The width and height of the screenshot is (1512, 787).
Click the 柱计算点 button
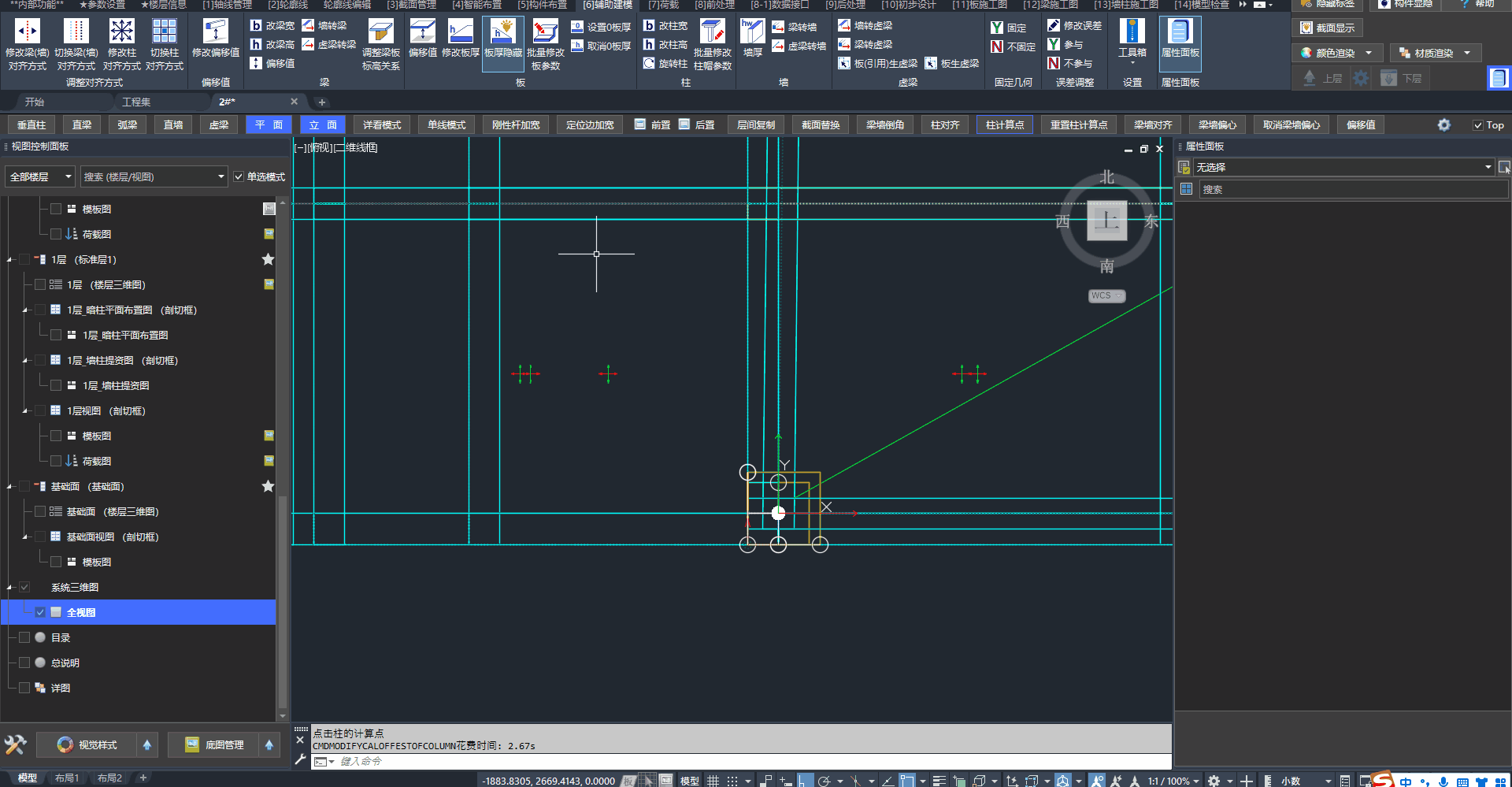[x=1004, y=125]
